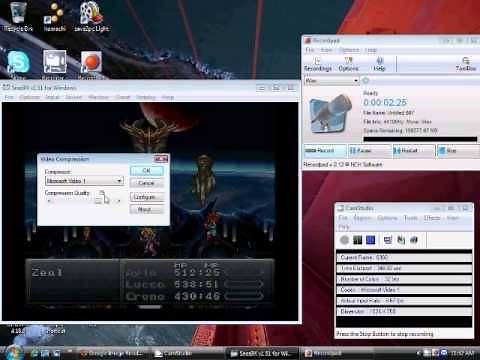Open the Tools menu in CamStudio
Viewport: 480px width, 360px height.
pyautogui.click(x=410, y=218)
